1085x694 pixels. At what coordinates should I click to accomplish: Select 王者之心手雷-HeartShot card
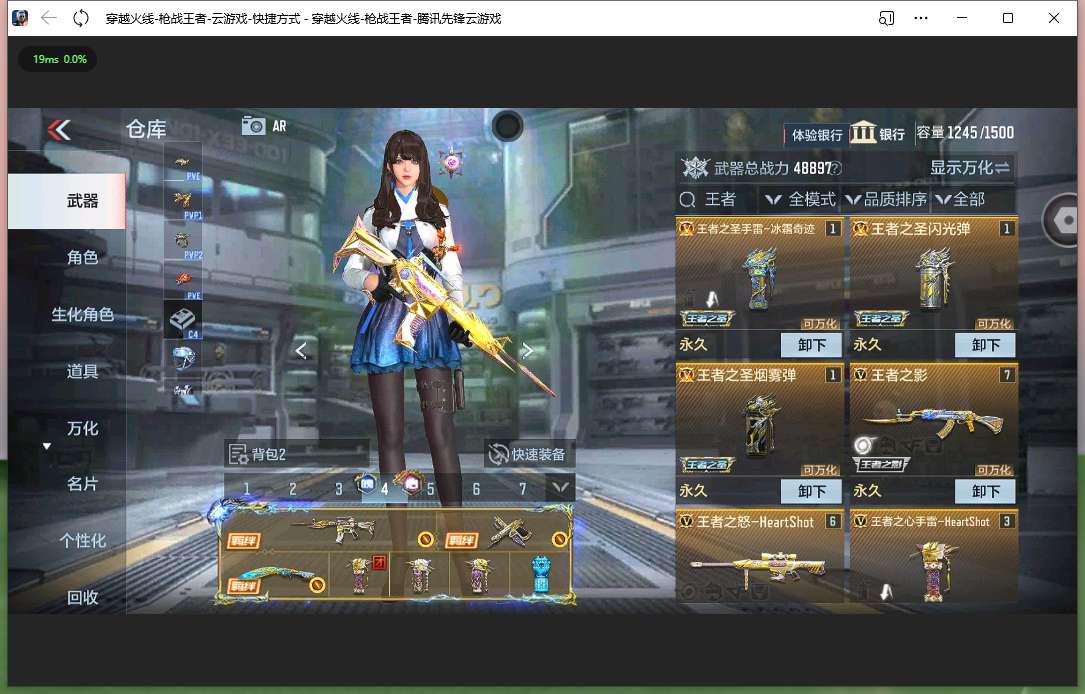(x=933, y=556)
